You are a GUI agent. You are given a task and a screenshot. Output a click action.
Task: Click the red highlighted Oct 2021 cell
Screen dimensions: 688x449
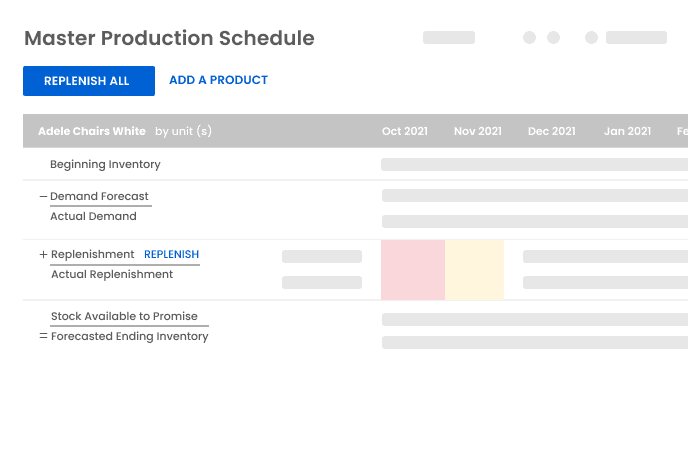tap(412, 270)
